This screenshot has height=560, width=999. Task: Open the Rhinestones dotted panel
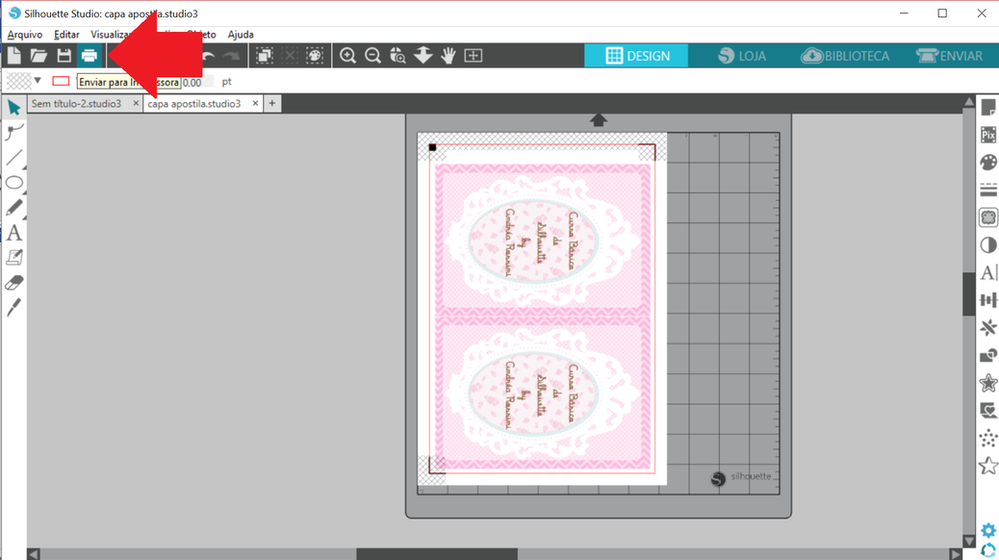coord(988,438)
